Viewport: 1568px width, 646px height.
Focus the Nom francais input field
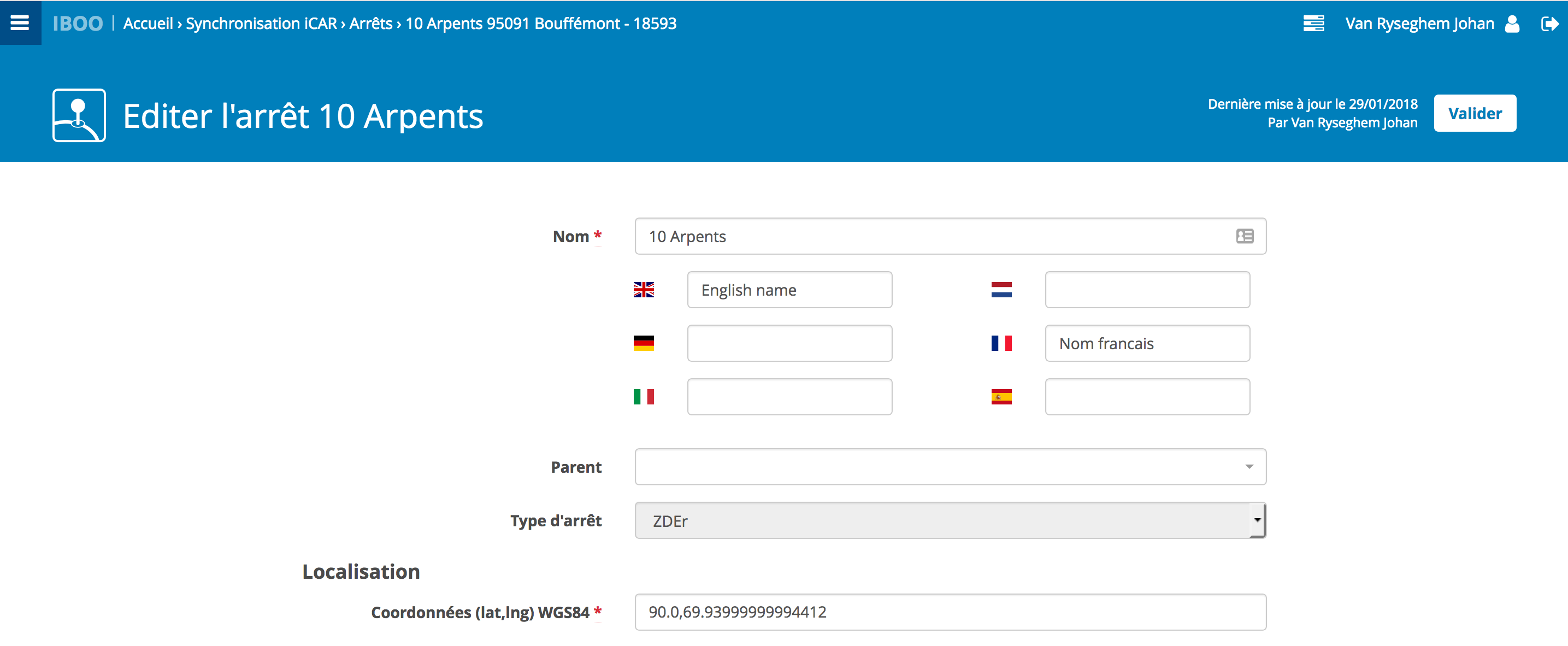pos(1147,343)
